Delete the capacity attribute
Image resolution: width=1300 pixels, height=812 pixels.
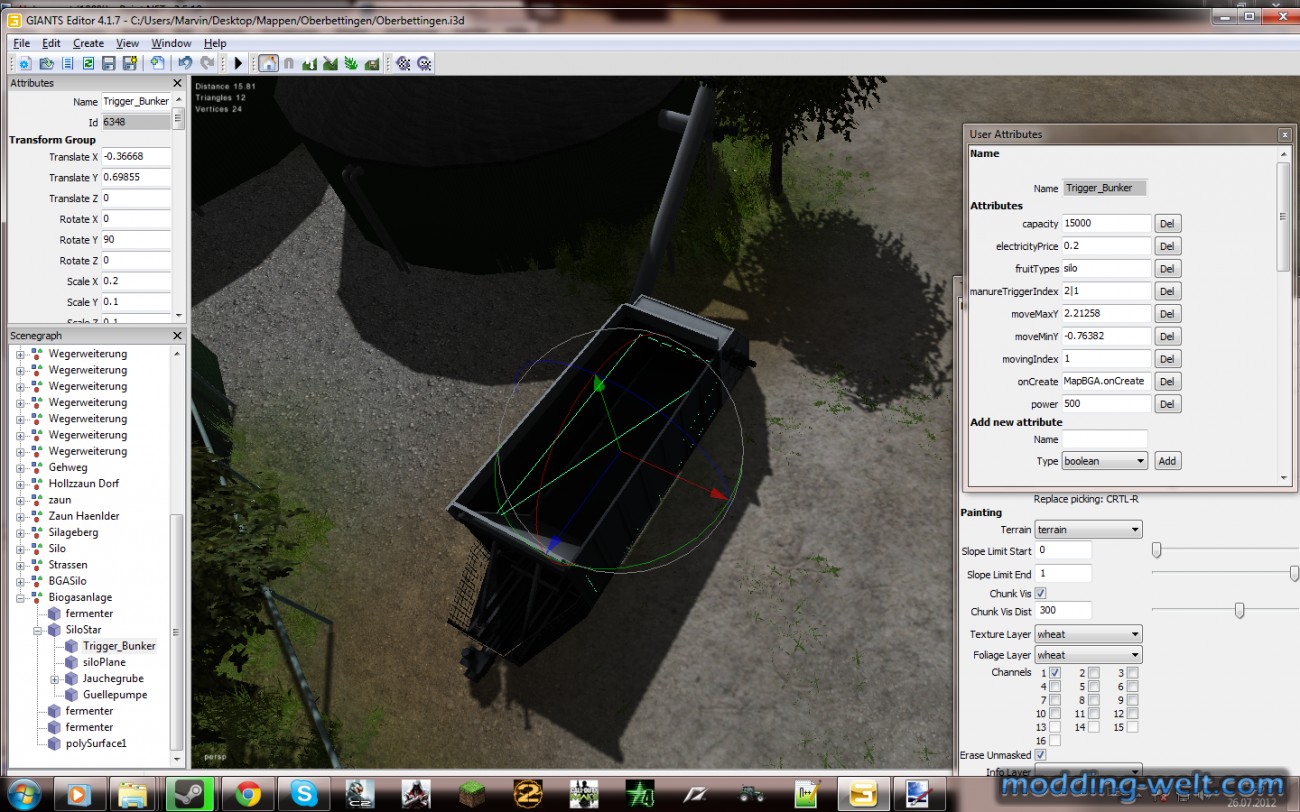[1167, 224]
